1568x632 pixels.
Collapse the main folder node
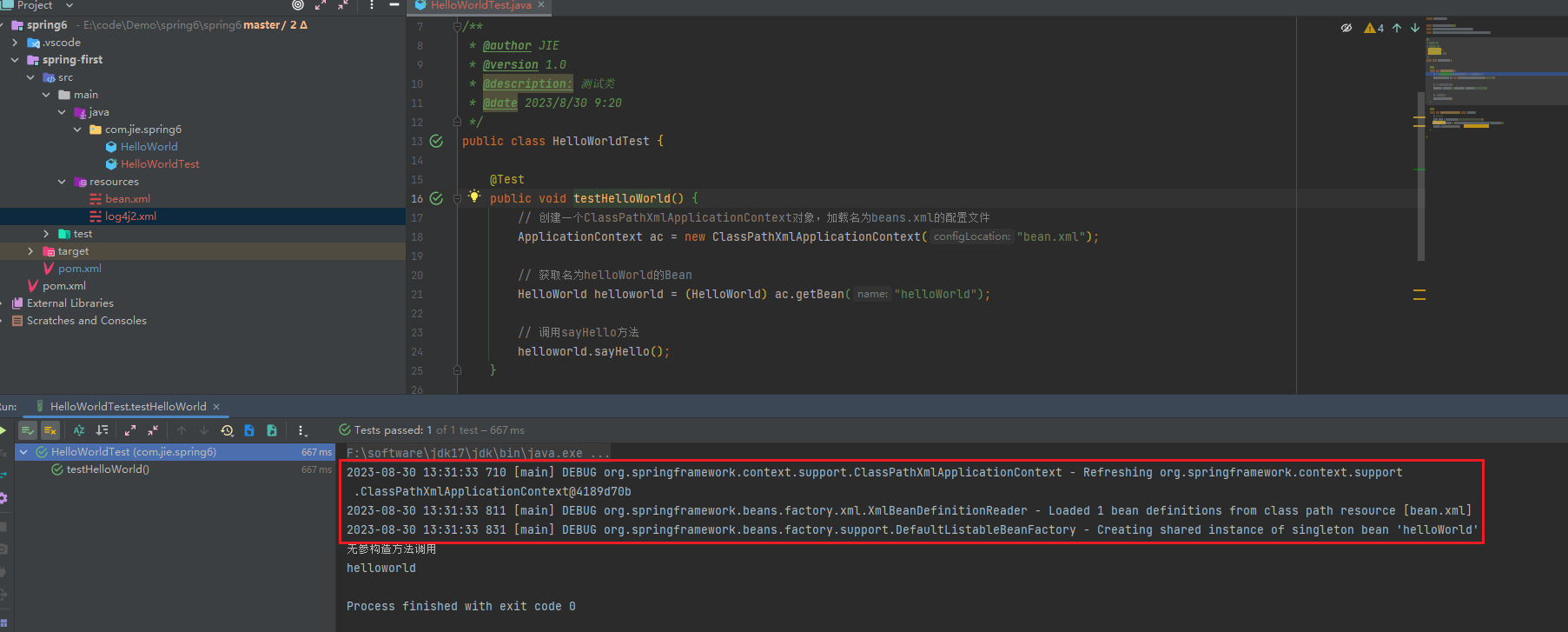click(x=46, y=95)
